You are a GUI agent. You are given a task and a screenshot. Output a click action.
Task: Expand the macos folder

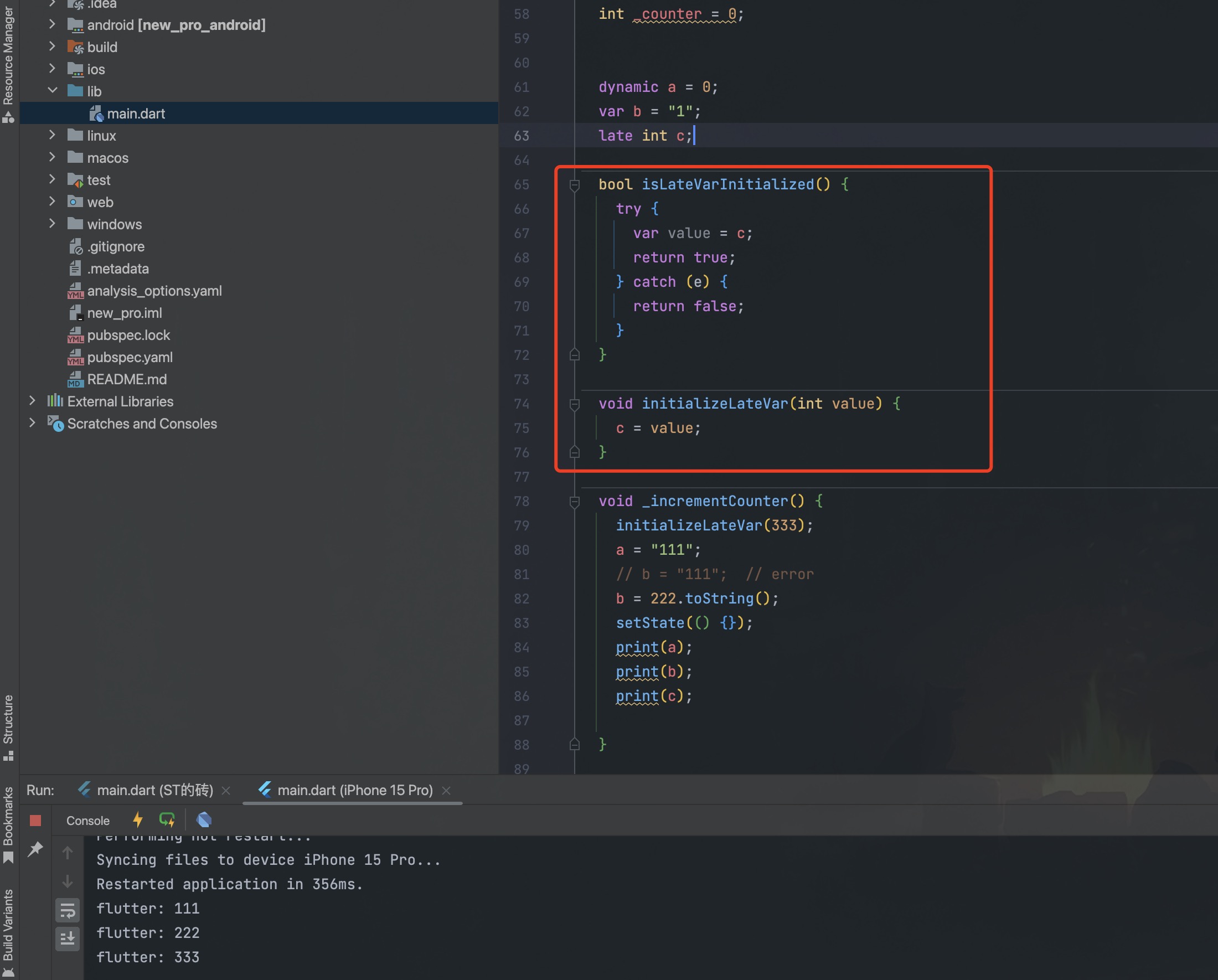(52, 157)
